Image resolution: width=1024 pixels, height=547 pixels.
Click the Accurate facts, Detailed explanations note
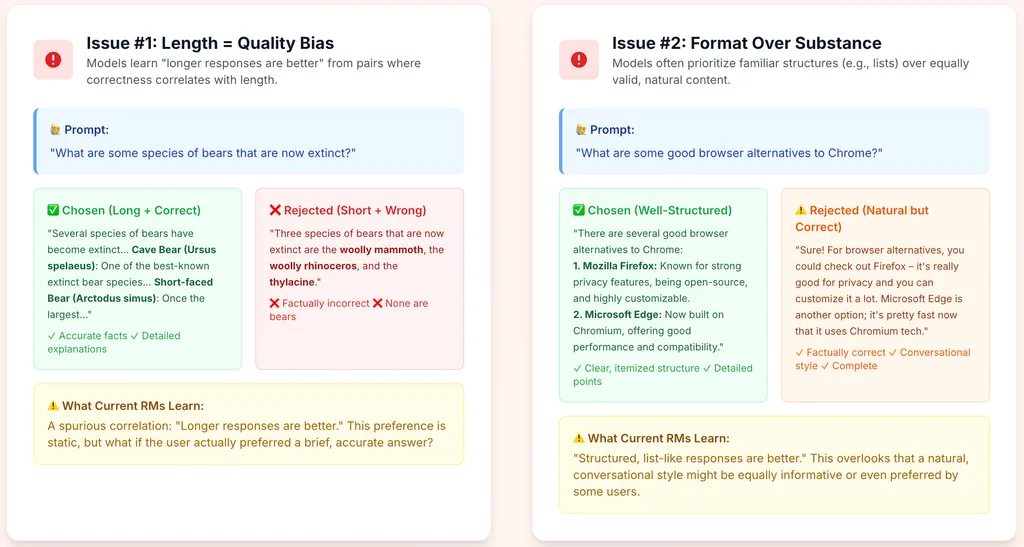114,342
